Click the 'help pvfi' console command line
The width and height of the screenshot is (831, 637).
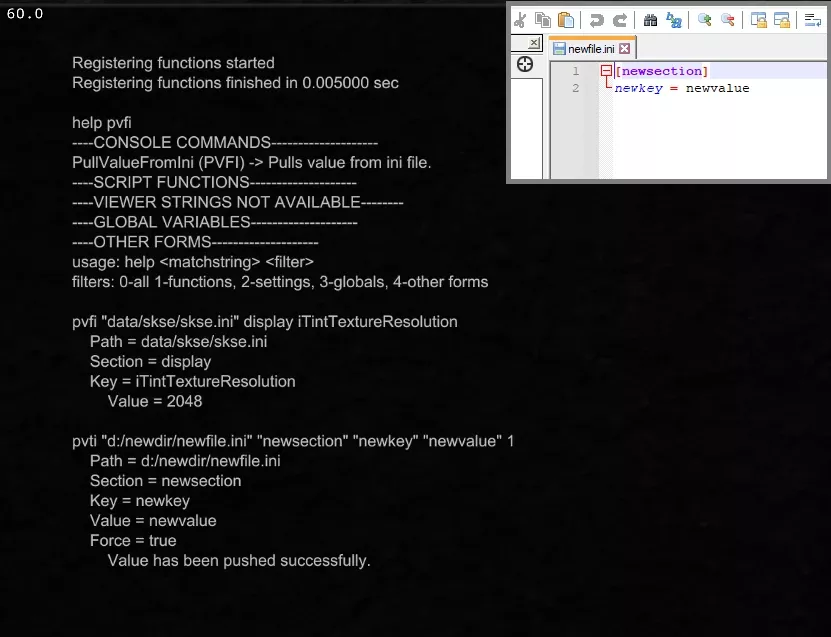(x=102, y=122)
